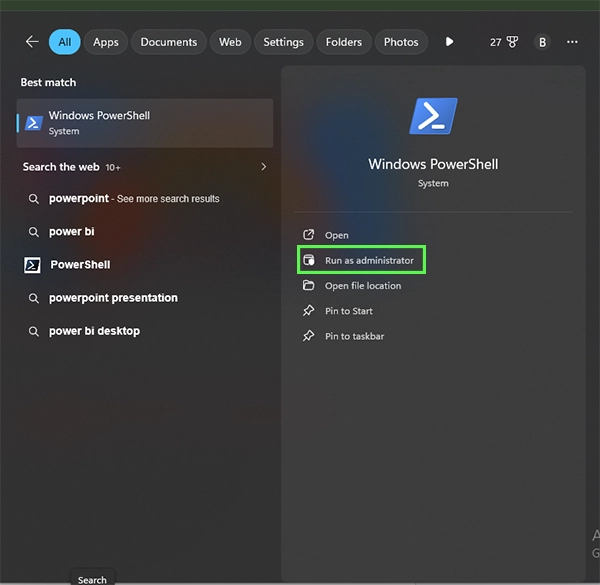Open the three-dot options menu
This screenshot has height=585, width=600.
[x=572, y=42]
